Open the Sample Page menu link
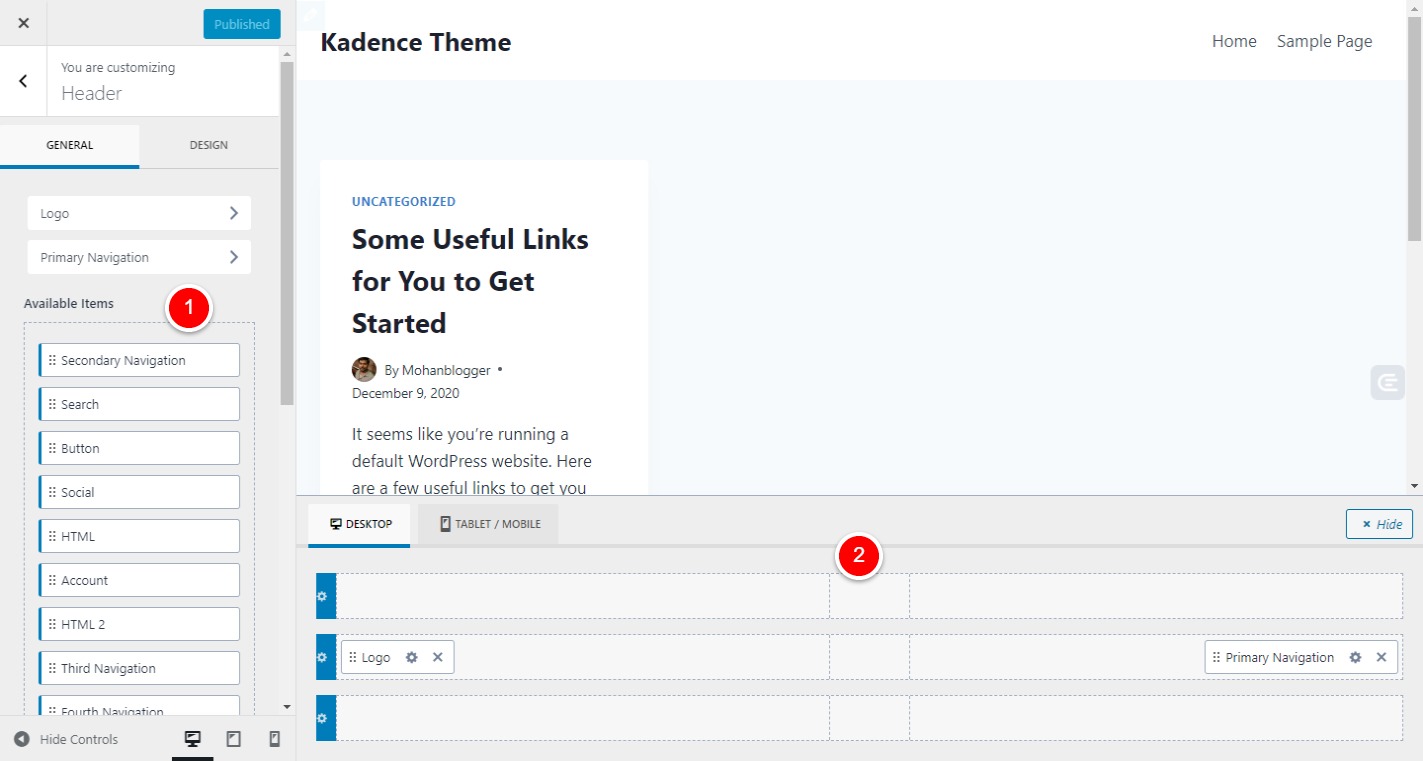The height and width of the screenshot is (761, 1423). pos(1324,41)
